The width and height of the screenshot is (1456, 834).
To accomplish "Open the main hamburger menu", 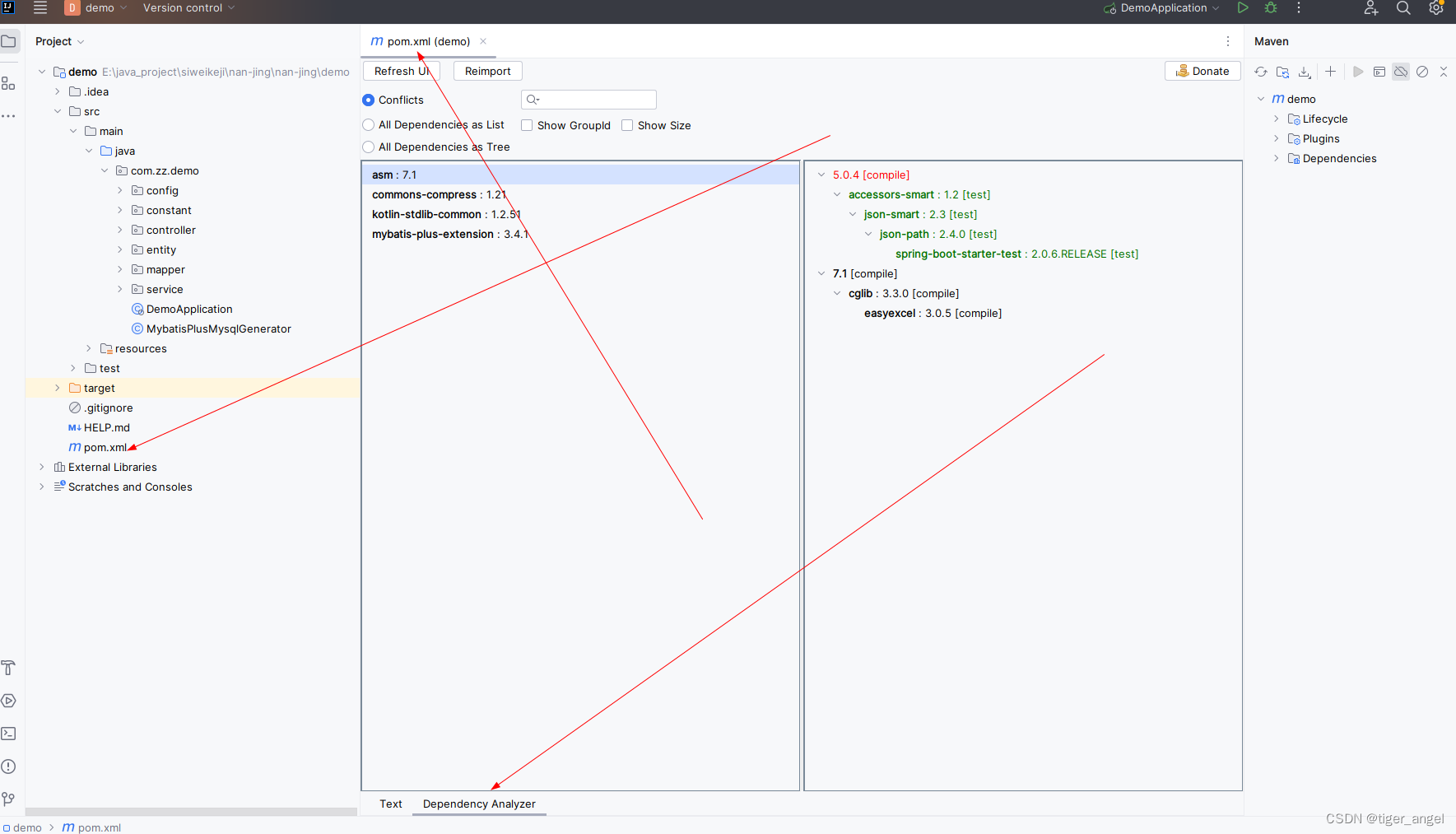I will click(40, 8).
